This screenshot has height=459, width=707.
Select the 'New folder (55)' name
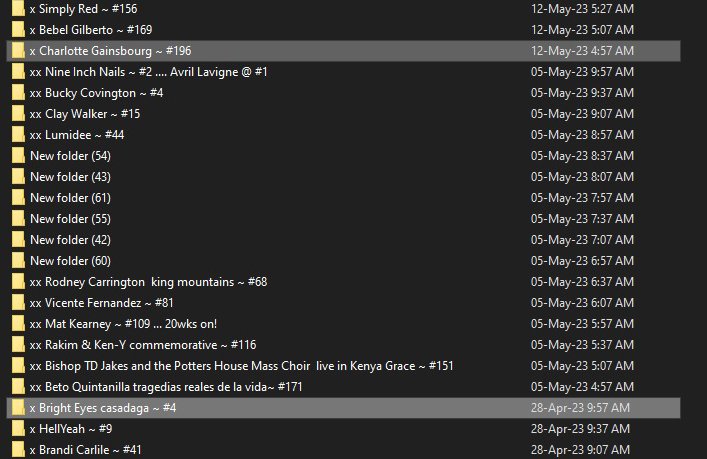tap(70, 219)
